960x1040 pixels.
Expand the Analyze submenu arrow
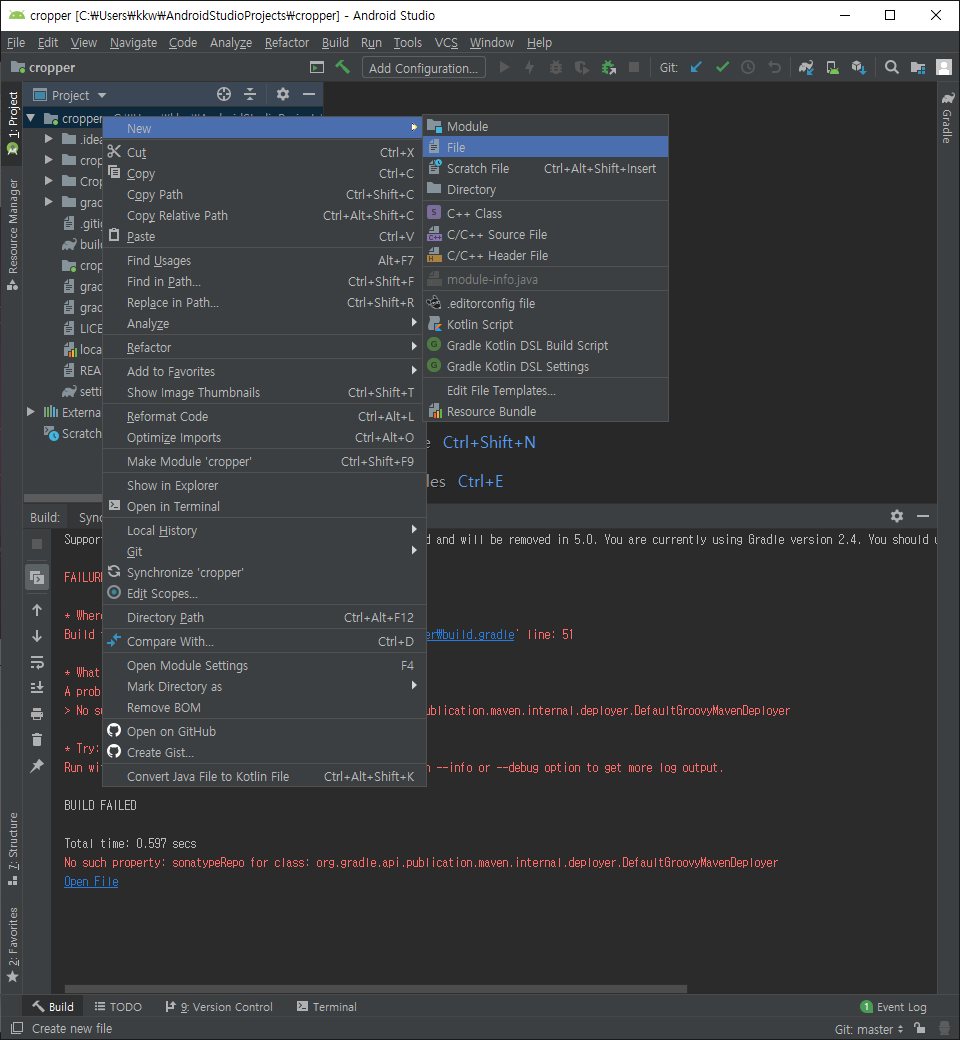[x=414, y=323]
